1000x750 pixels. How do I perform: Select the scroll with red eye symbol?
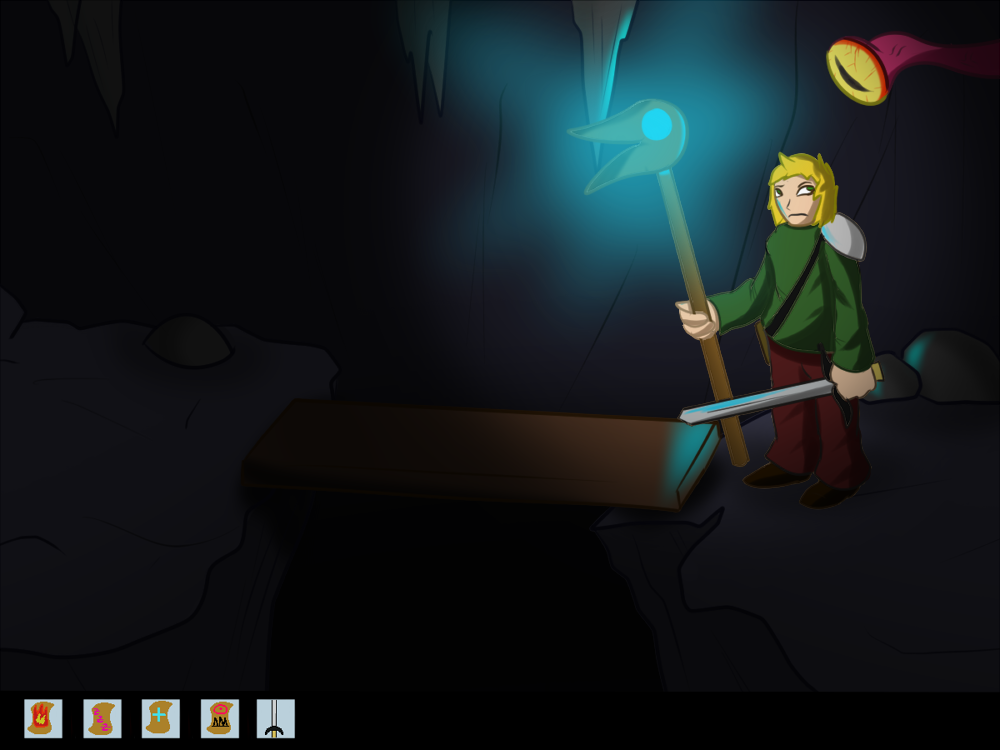219,718
